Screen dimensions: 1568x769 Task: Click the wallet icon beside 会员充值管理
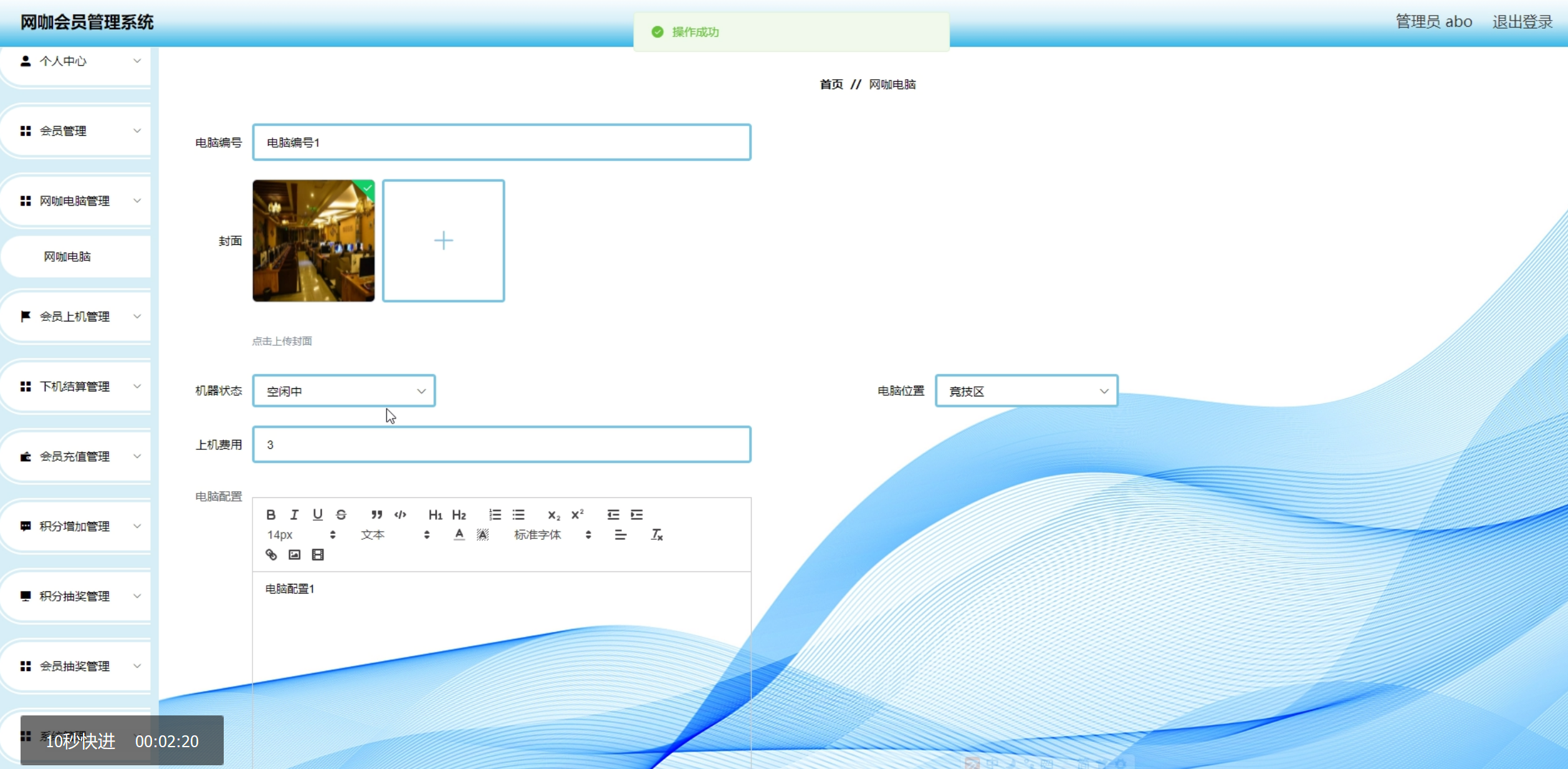pyautogui.click(x=26, y=457)
